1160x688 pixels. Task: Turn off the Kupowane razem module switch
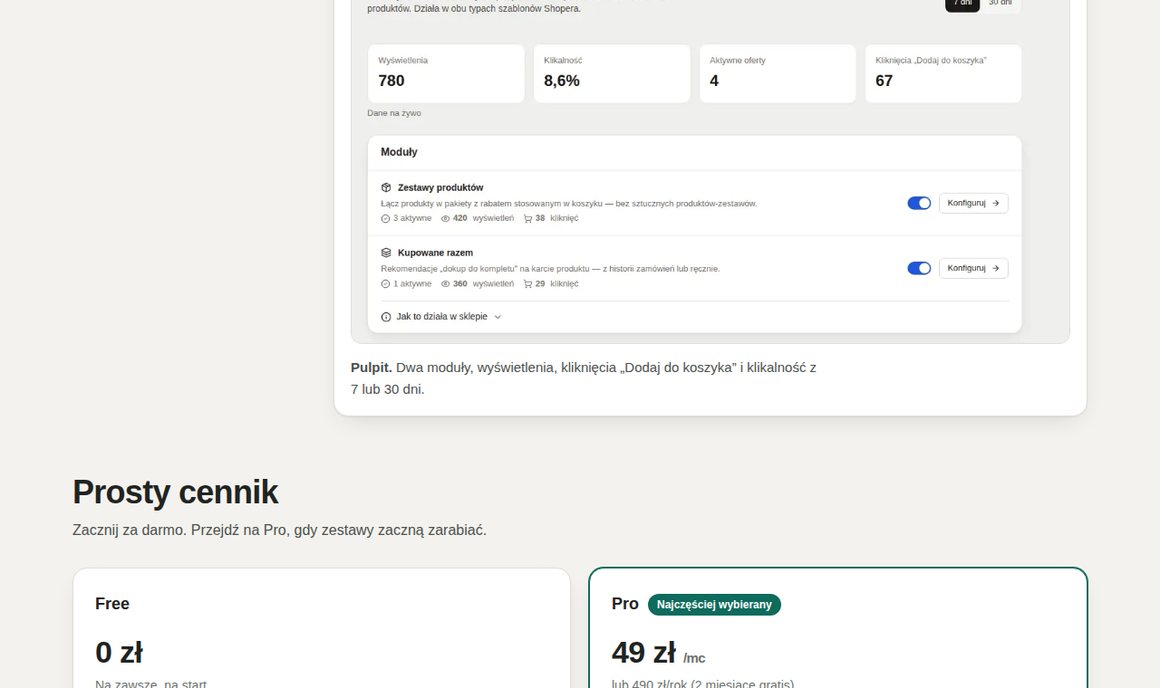(919, 268)
